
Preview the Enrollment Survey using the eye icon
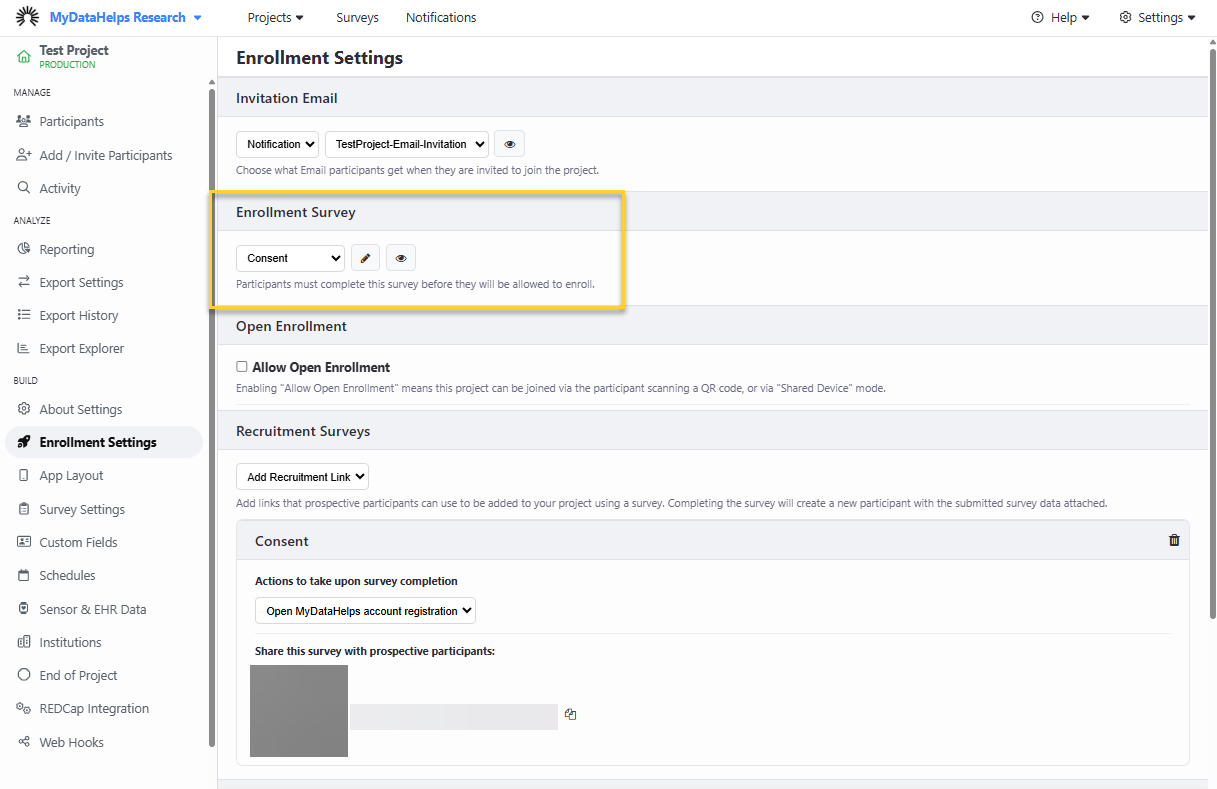[401, 258]
